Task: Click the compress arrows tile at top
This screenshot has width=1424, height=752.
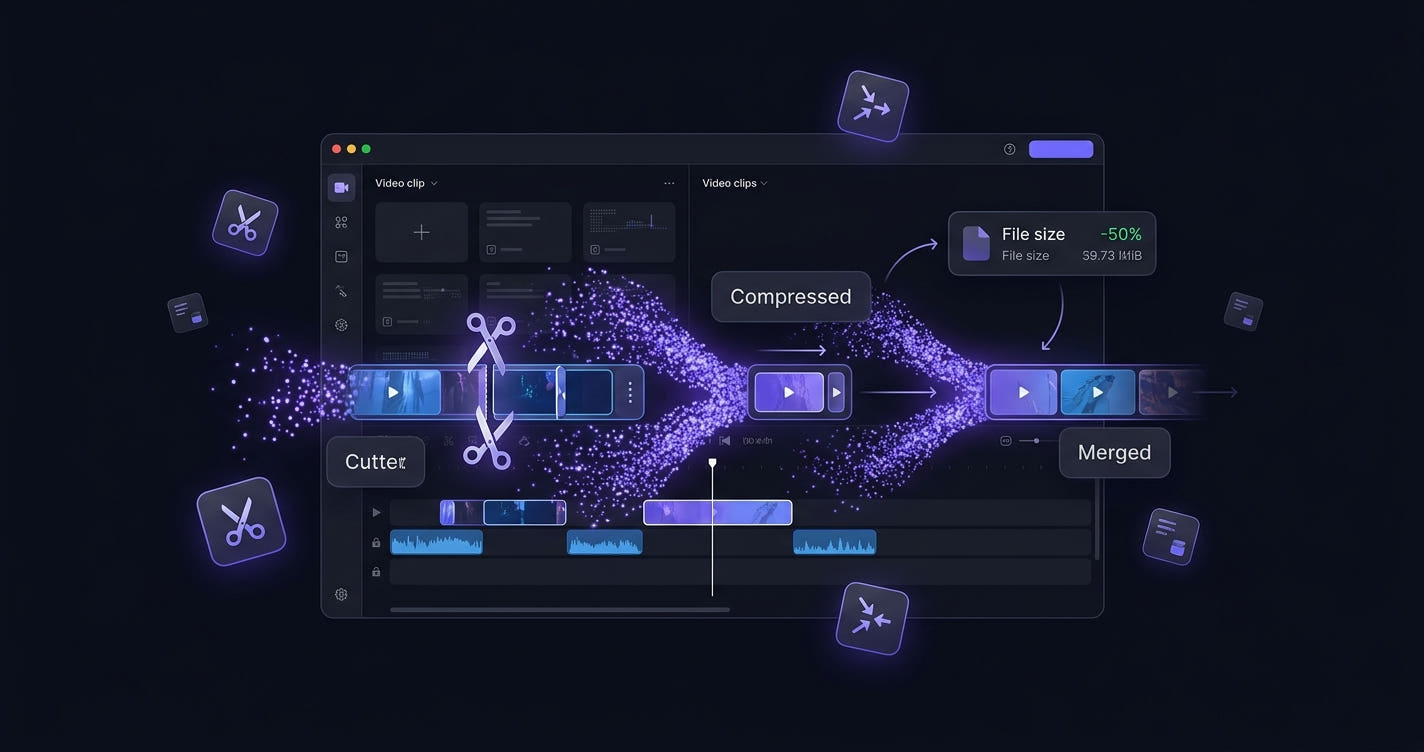Action: pyautogui.click(x=872, y=105)
